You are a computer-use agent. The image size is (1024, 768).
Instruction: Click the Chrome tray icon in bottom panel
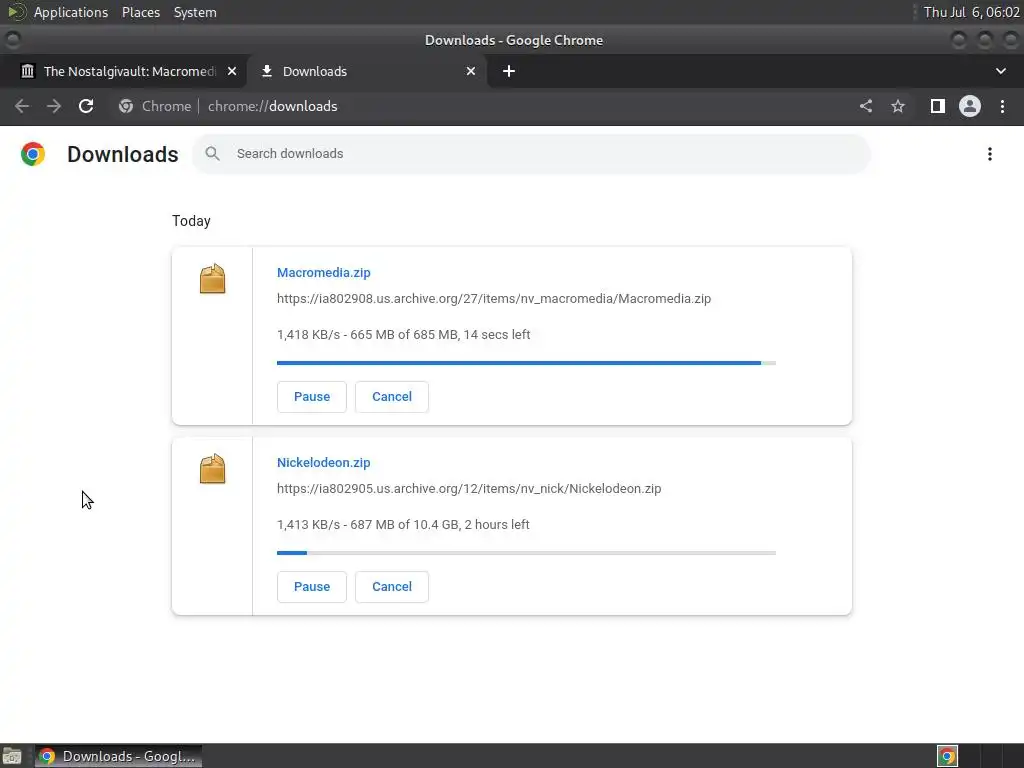click(x=947, y=756)
